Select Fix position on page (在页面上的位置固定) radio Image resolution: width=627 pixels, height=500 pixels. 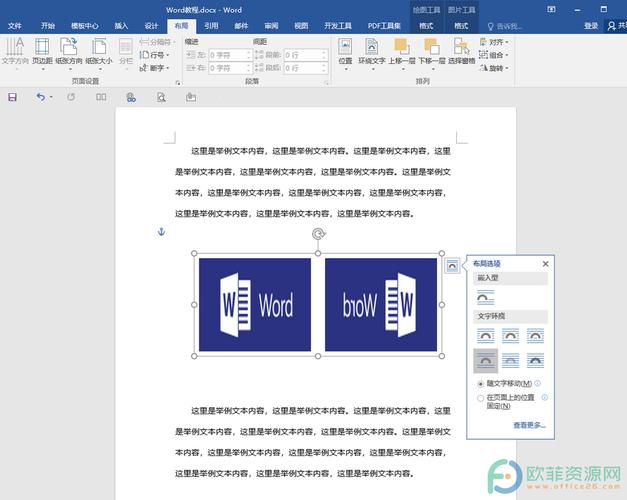(x=480, y=398)
